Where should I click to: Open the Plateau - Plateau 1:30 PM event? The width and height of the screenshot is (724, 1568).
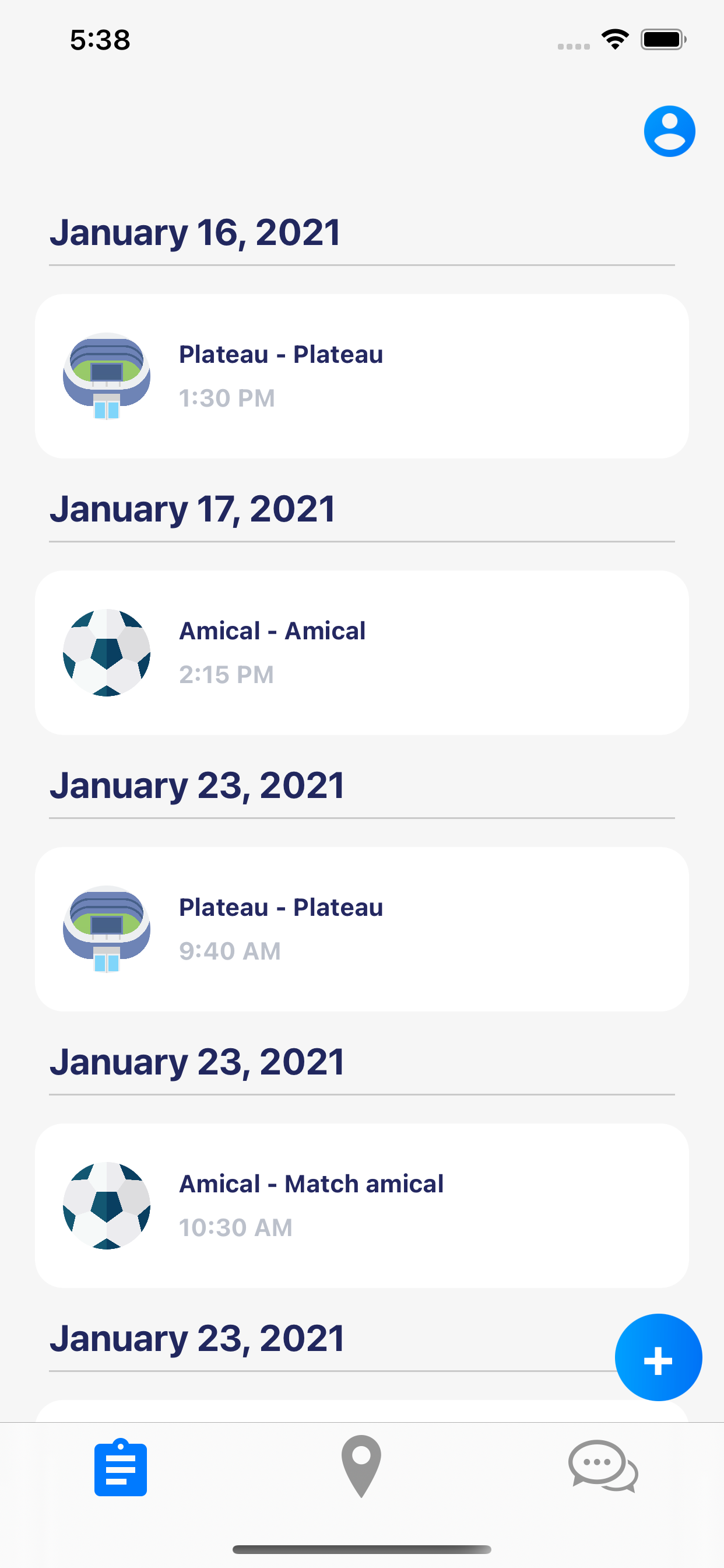362,376
